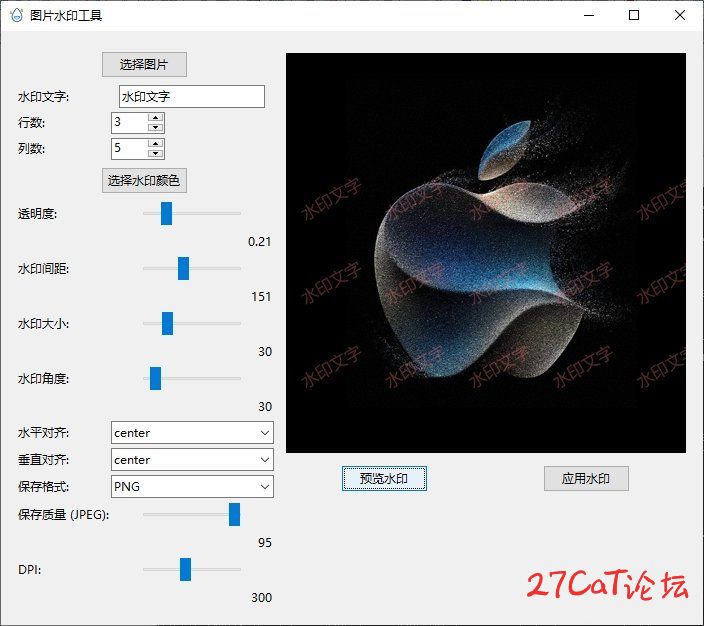The width and height of the screenshot is (704, 626).
Task: Click the 预览水印 button
Action: (x=384, y=479)
